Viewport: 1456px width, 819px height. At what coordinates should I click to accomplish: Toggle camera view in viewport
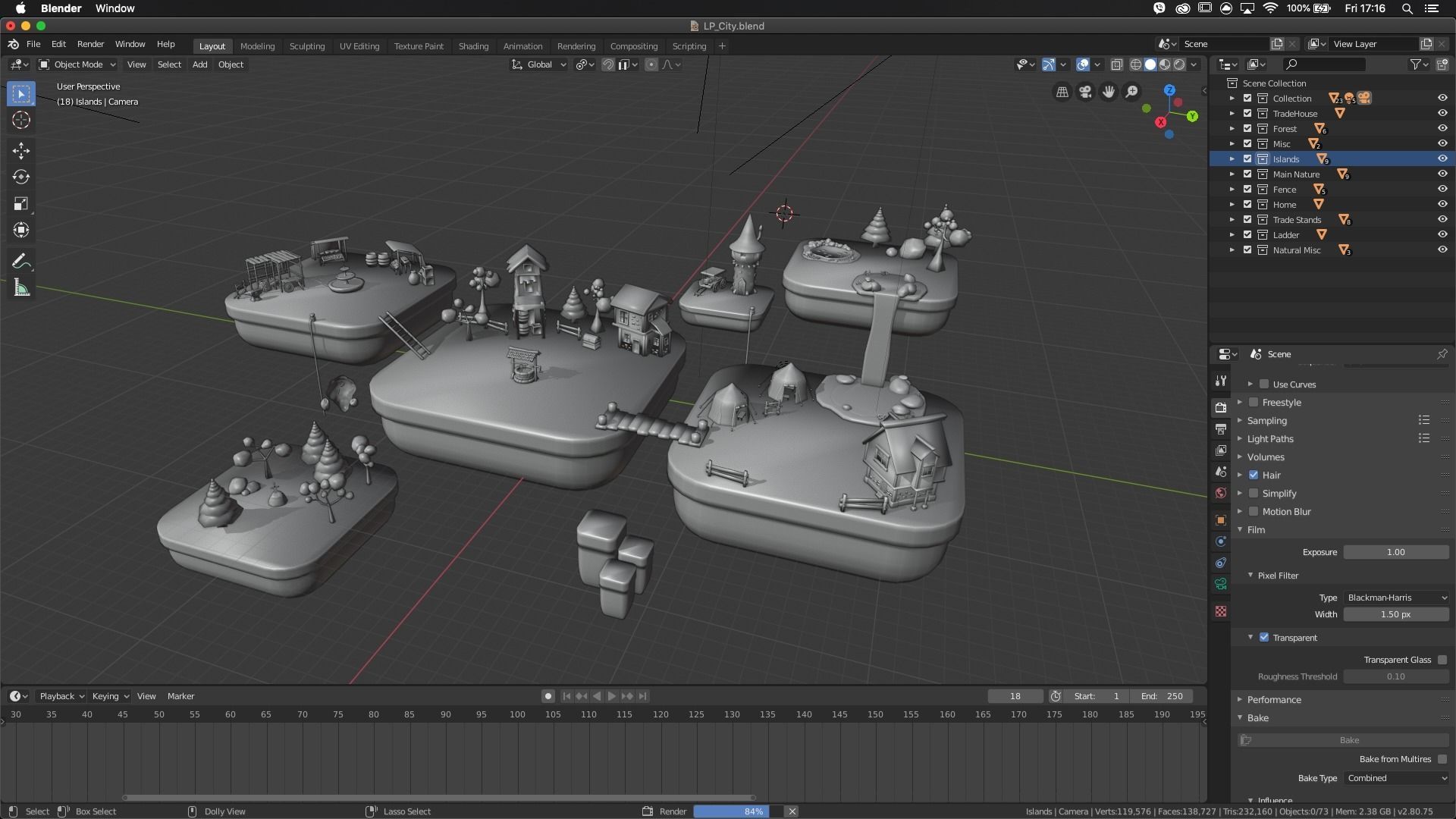[1085, 92]
